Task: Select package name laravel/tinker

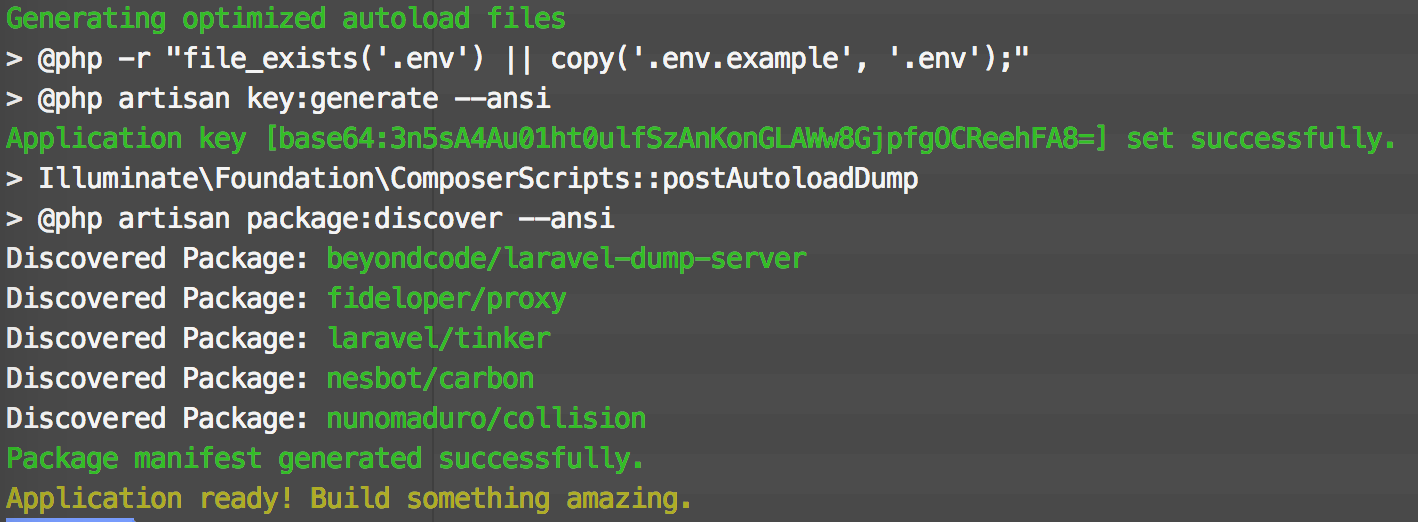Action: pyautogui.click(x=438, y=339)
